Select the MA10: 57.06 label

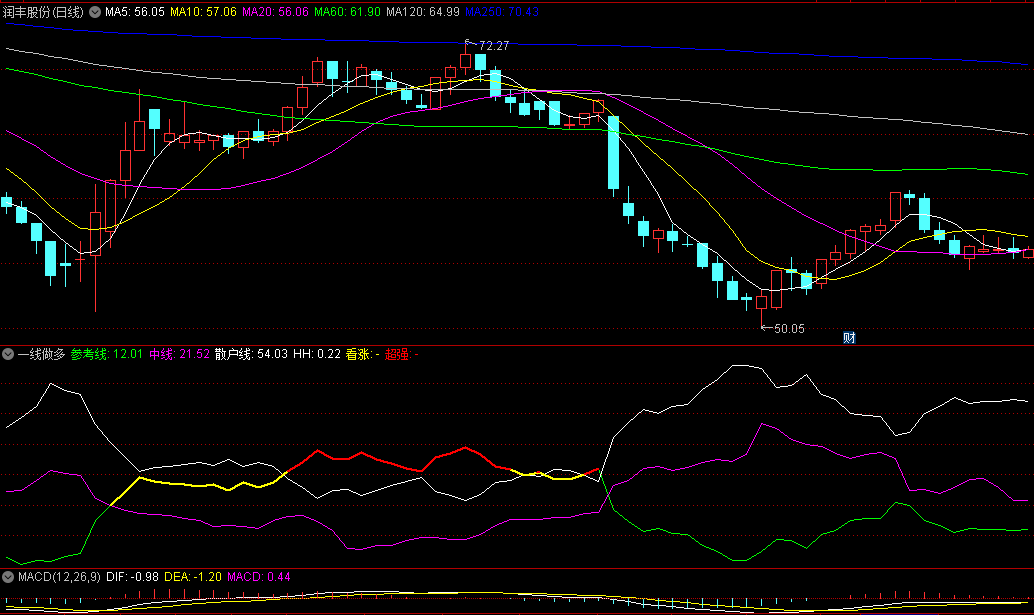[203, 12]
